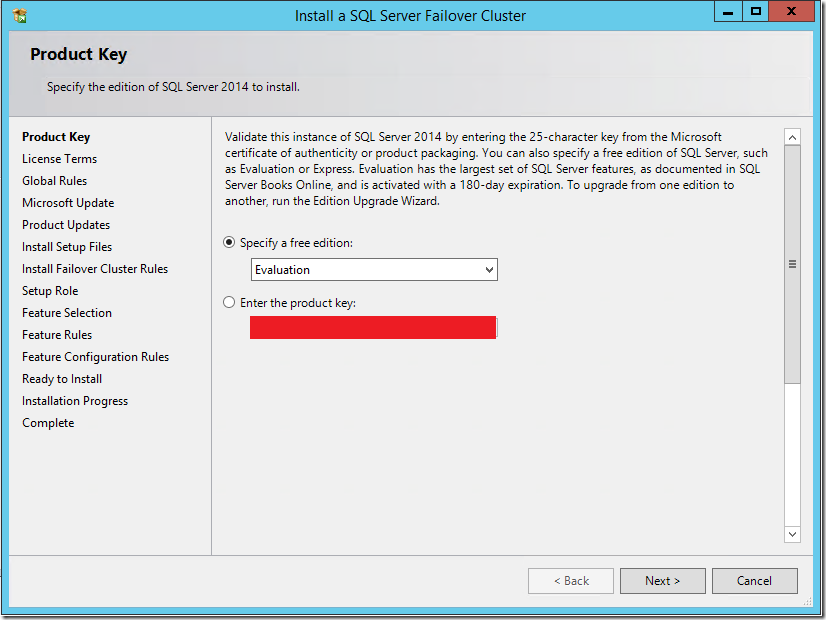
Task: Select the "Specify a free edition" radio button
Action: [x=229, y=243]
